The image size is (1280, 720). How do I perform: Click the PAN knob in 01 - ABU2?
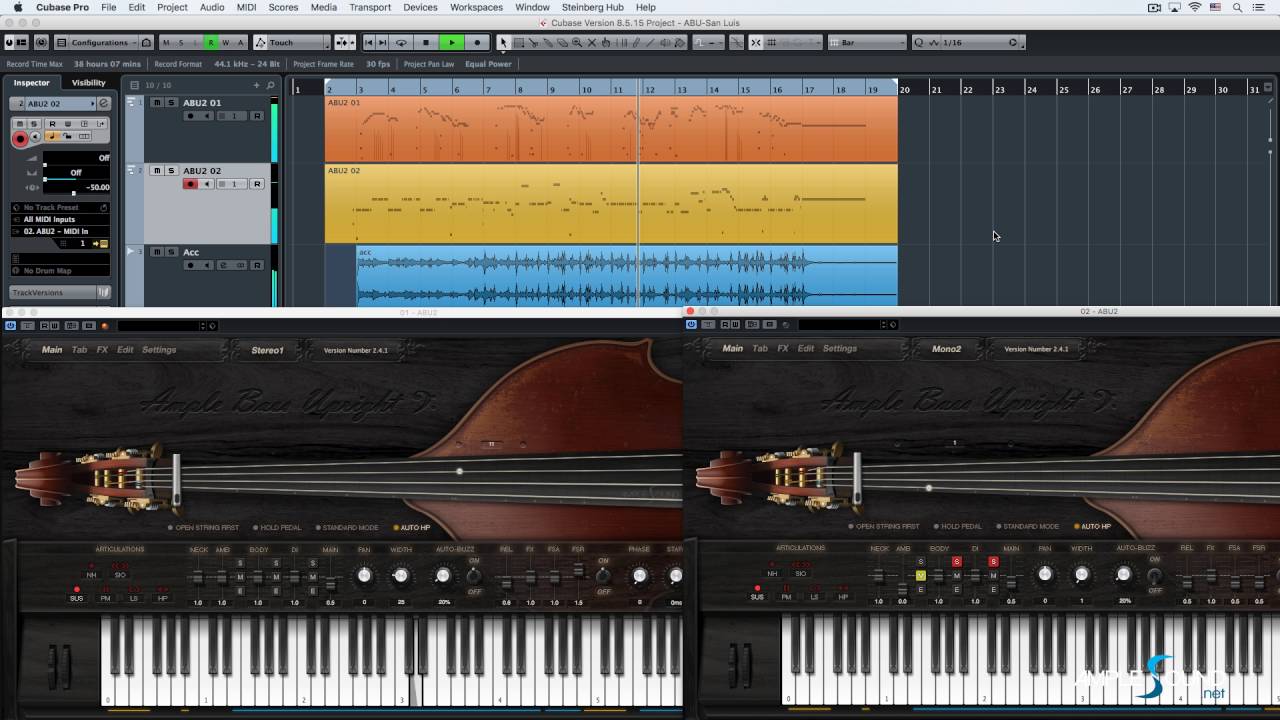pyautogui.click(x=364, y=575)
